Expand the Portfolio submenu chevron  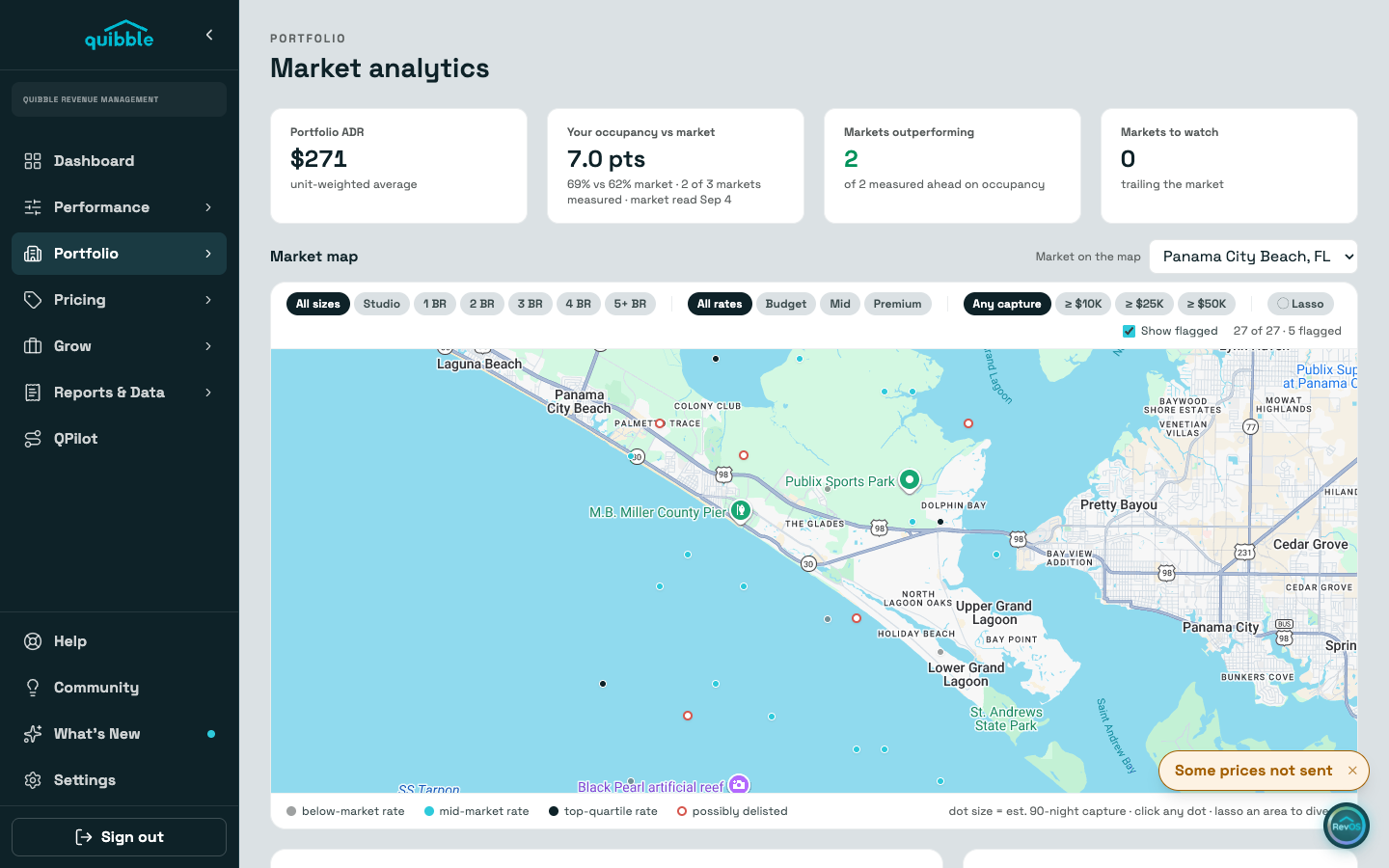208,254
